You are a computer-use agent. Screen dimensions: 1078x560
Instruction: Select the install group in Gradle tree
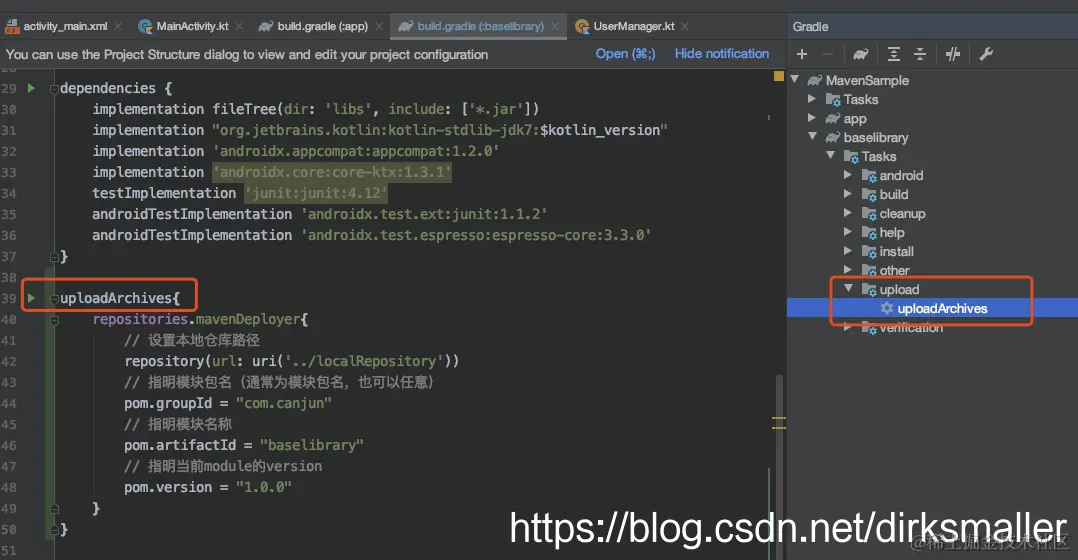[896, 251]
